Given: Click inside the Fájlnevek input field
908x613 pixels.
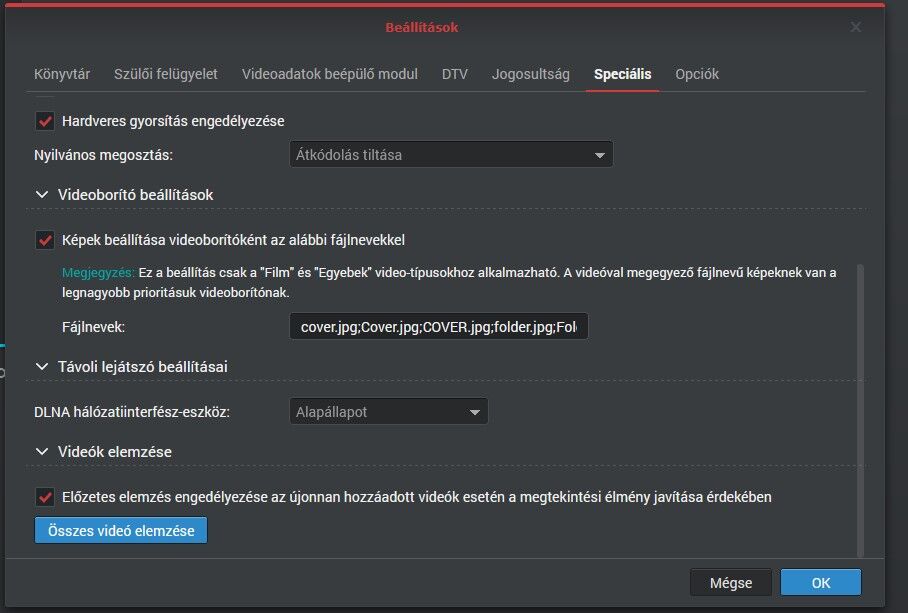Looking at the screenshot, I should coord(439,326).
